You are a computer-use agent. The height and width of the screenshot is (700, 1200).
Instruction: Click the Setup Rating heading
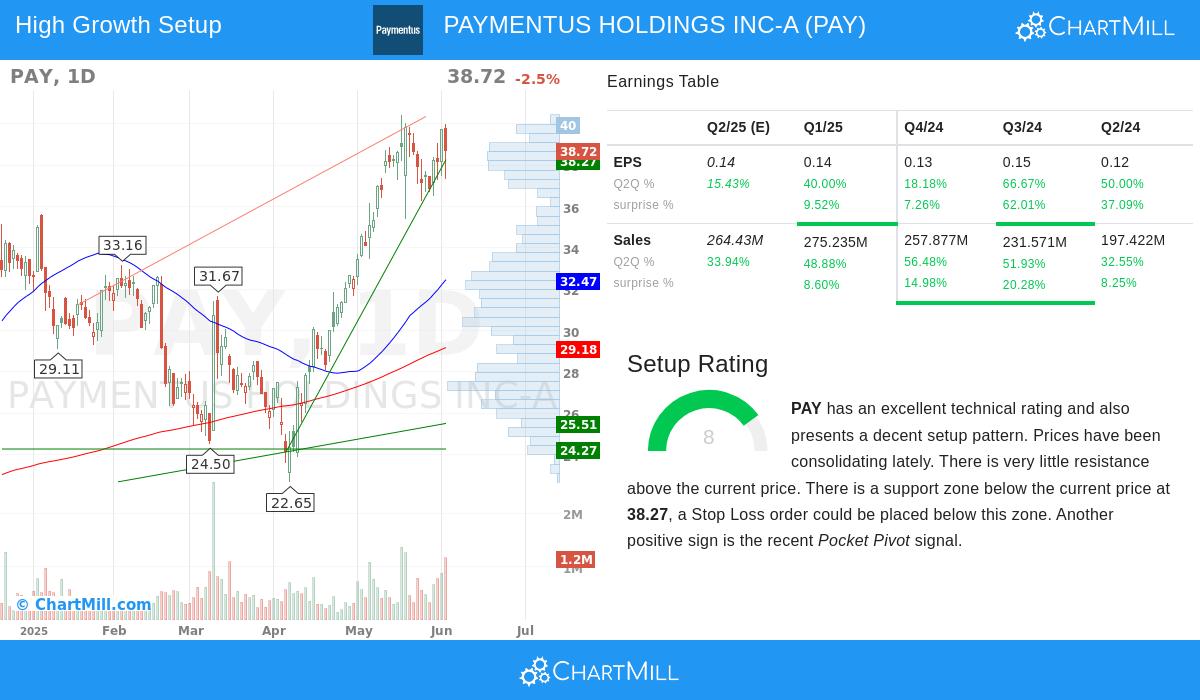click(x=697, y=364)
